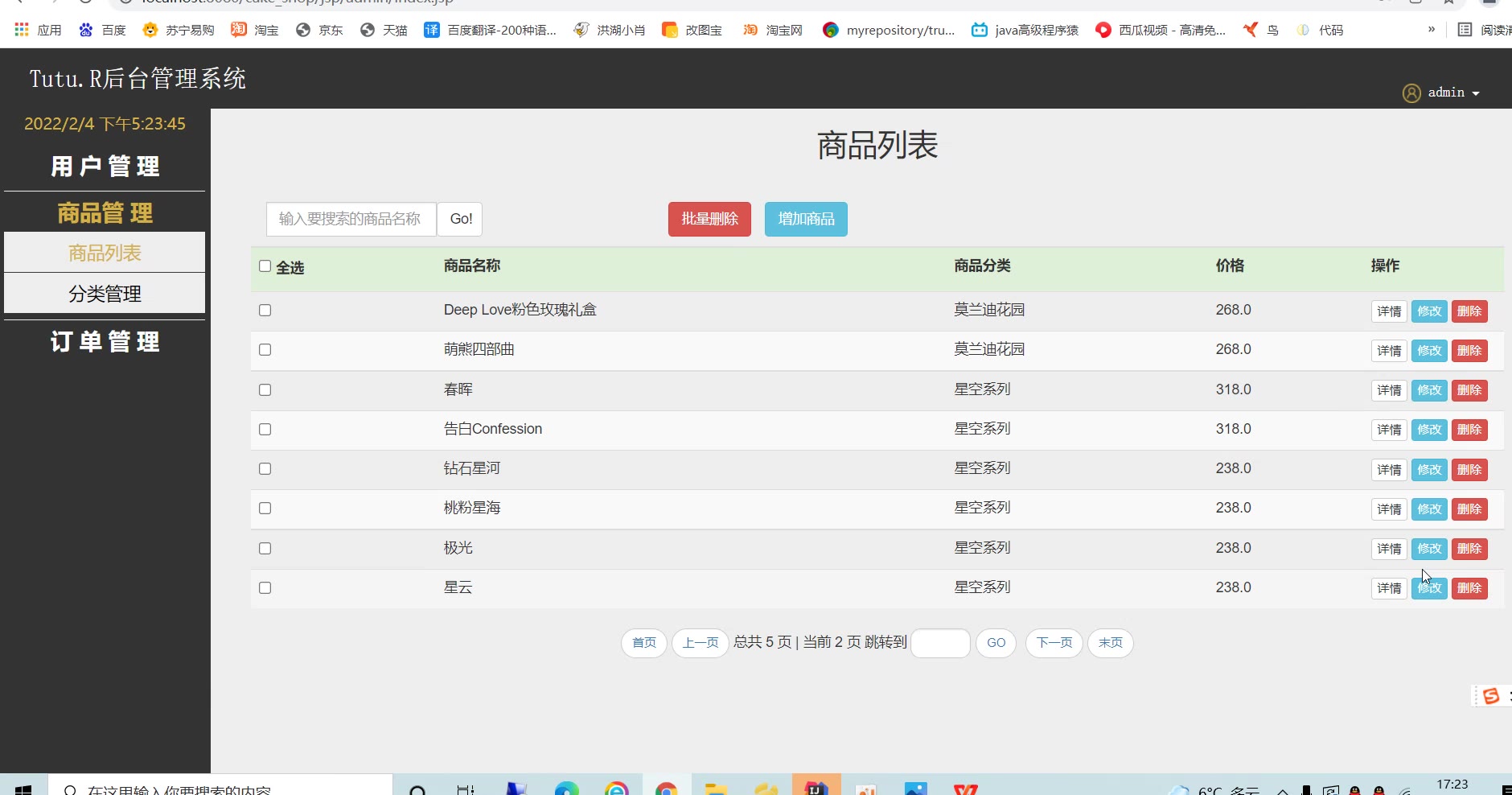Click the admin user avatar icon
This screenshot has width=1512, height=795.
coord(1411,93)
